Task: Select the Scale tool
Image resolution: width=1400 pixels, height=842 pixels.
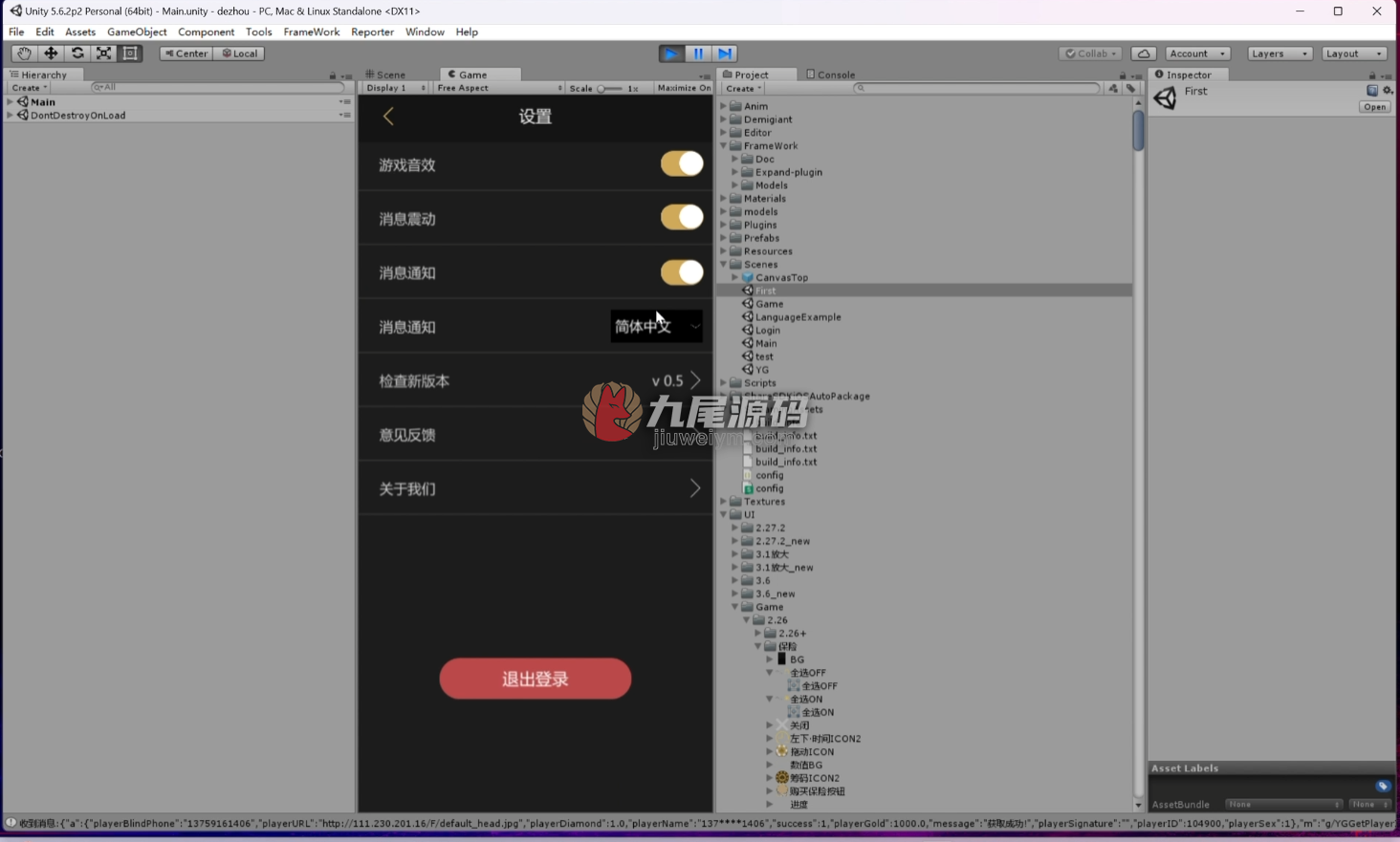Action: tap(104, 54)
